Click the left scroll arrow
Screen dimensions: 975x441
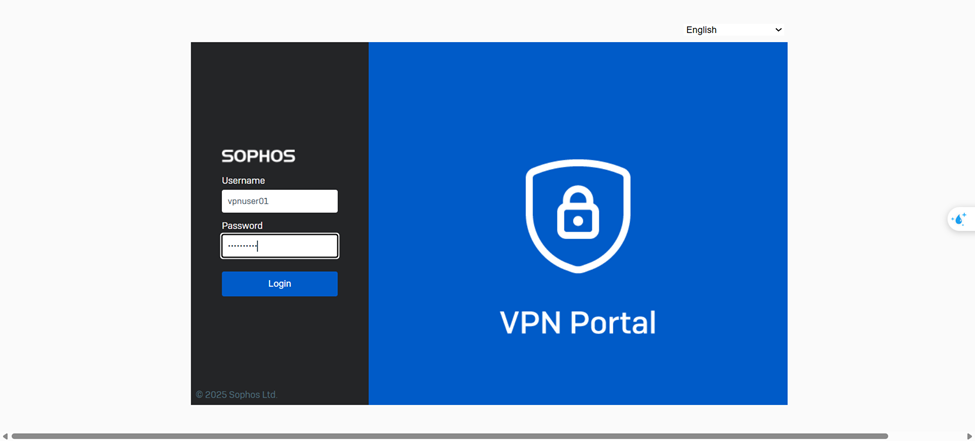[5, 436]
